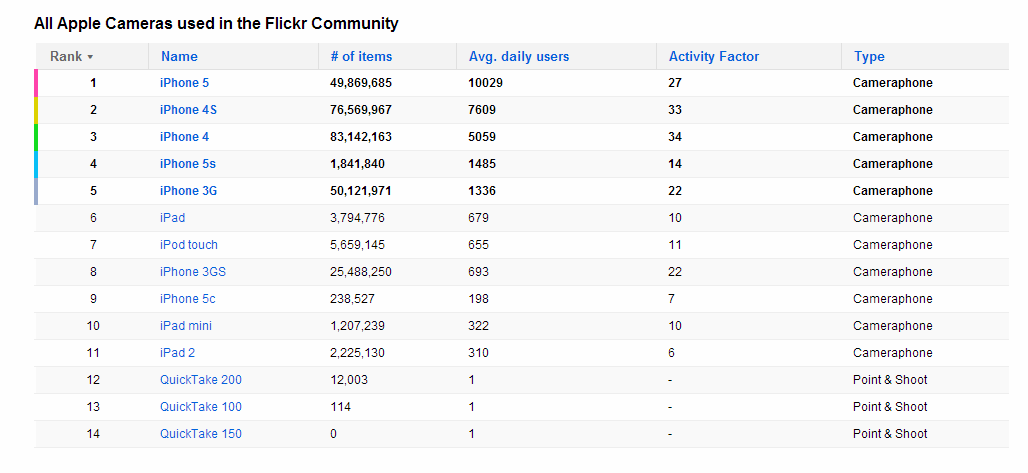Click the cyan color bar beside iPhone 5s

(x=37, y=164)
